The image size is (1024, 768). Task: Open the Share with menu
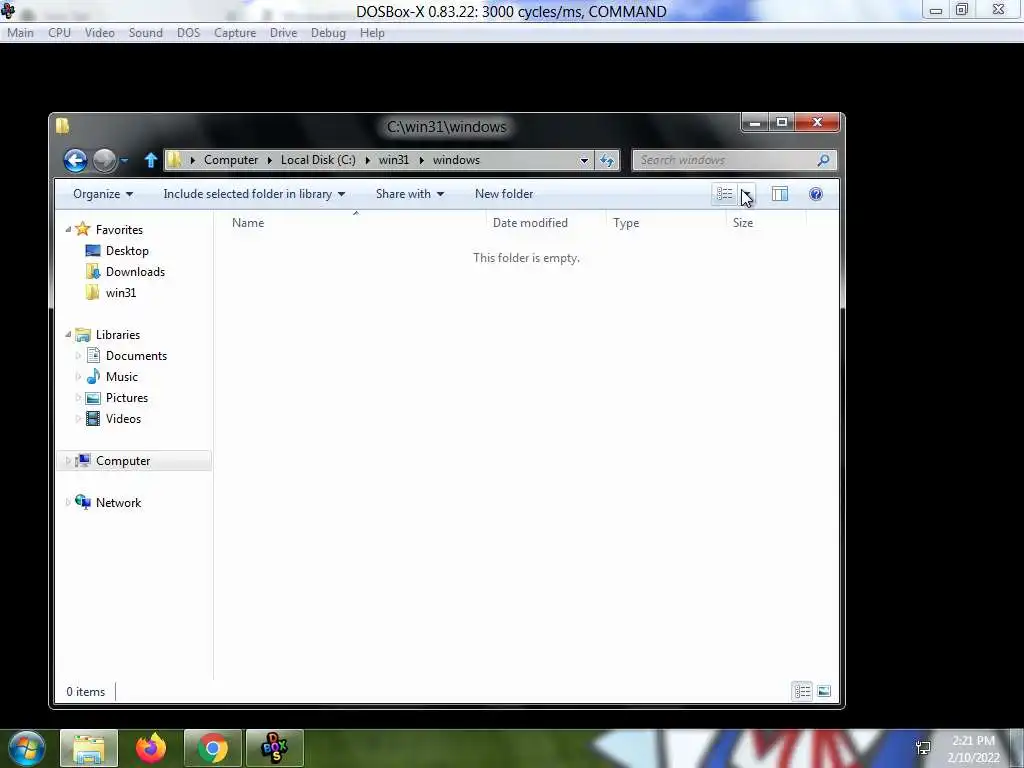pyautogui.click(x=409, y=194)
